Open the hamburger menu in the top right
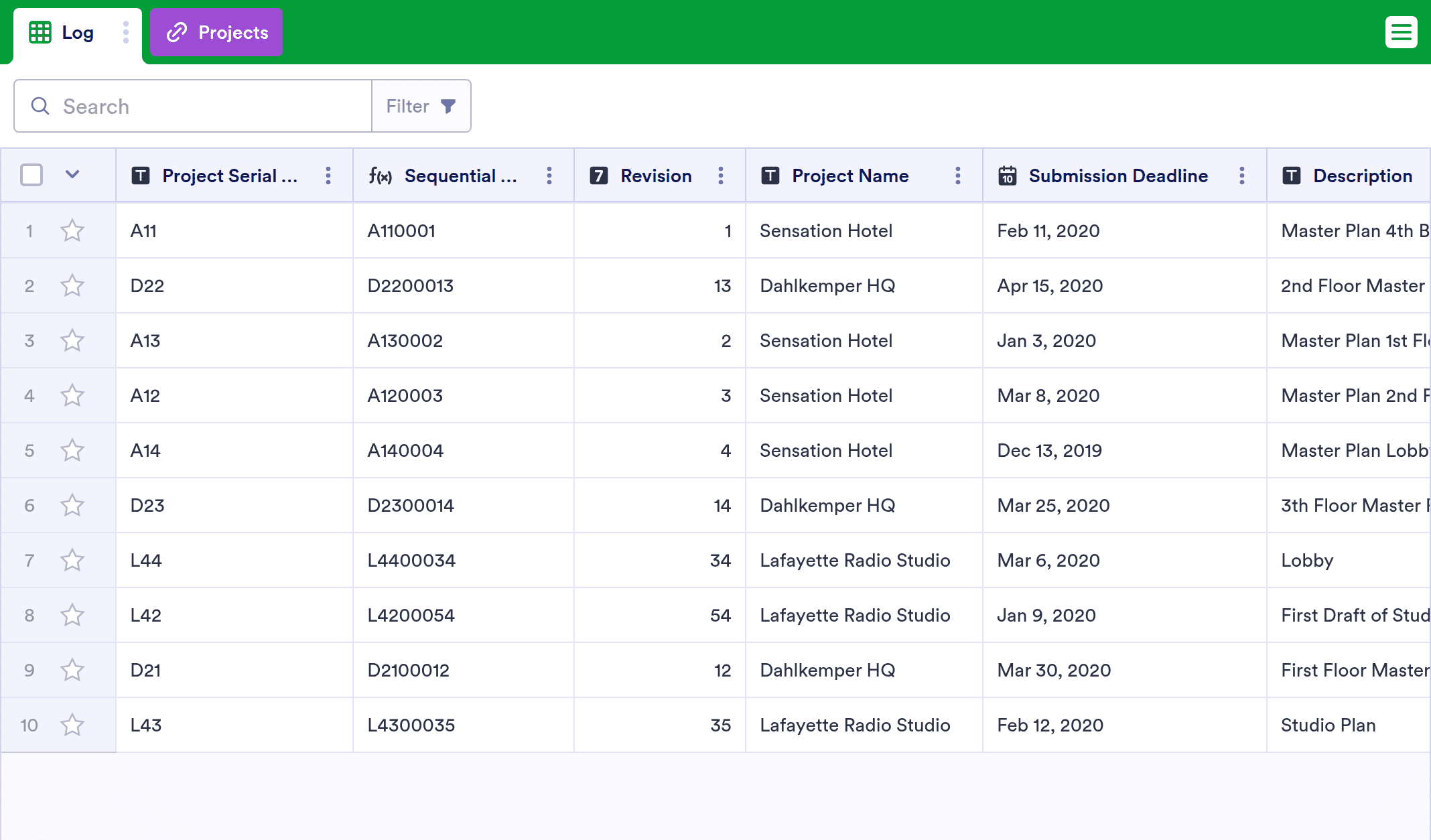Viewport: 1431px width, 840px height. pos(1401,32)
